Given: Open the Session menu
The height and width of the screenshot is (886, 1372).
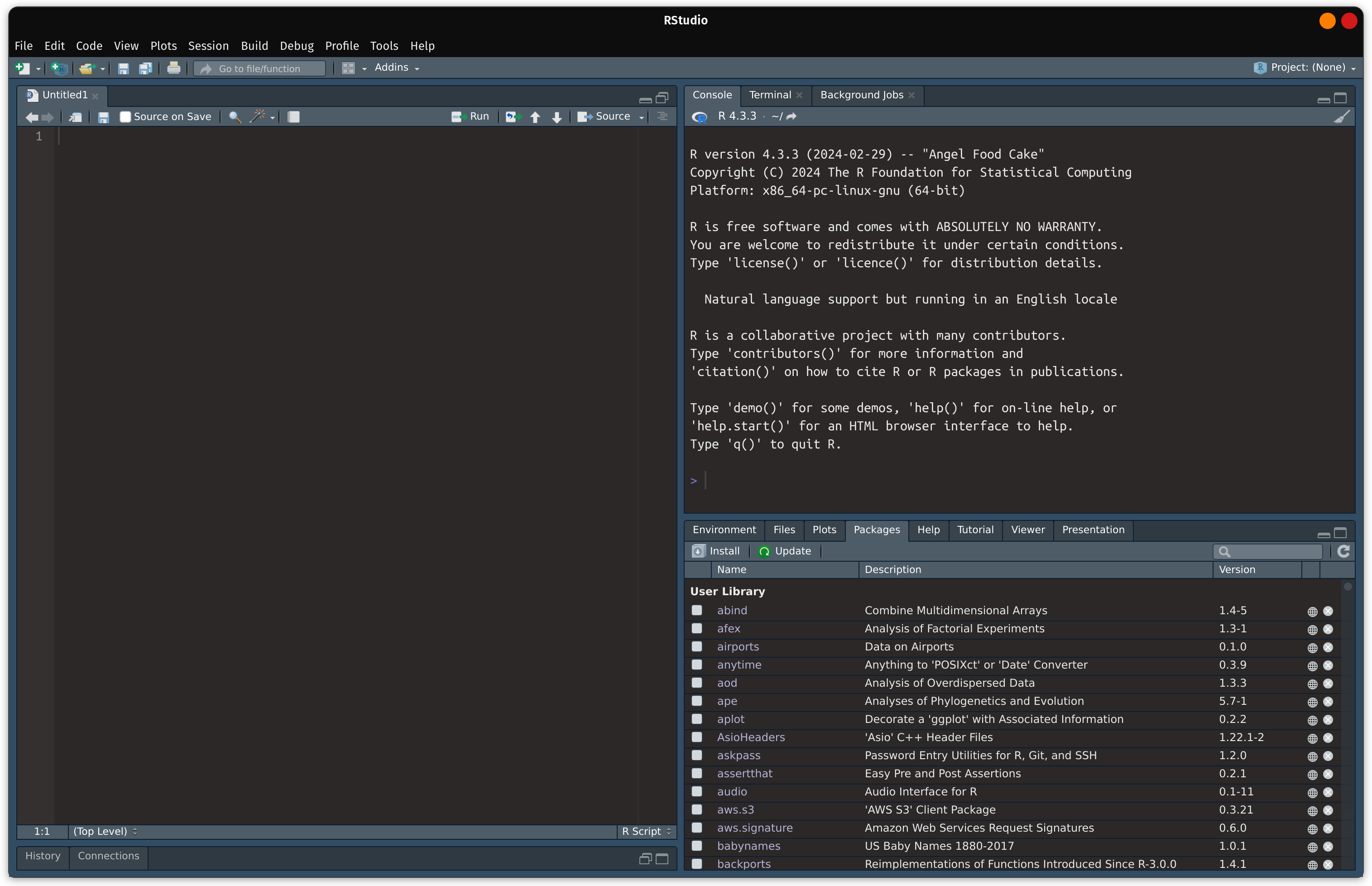Looking at the screenshot, I should (208, 46).
